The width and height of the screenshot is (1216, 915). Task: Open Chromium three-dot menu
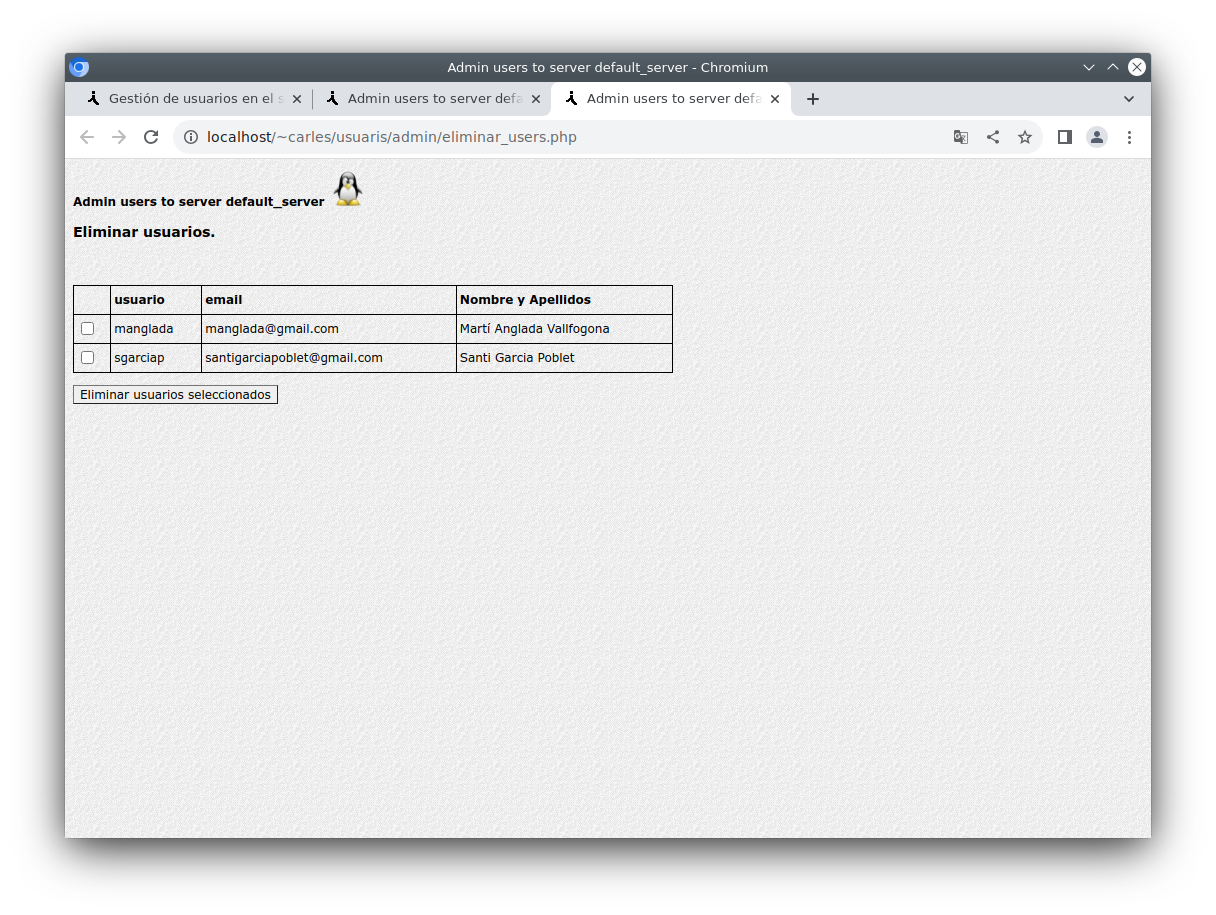coord(1129,137)
